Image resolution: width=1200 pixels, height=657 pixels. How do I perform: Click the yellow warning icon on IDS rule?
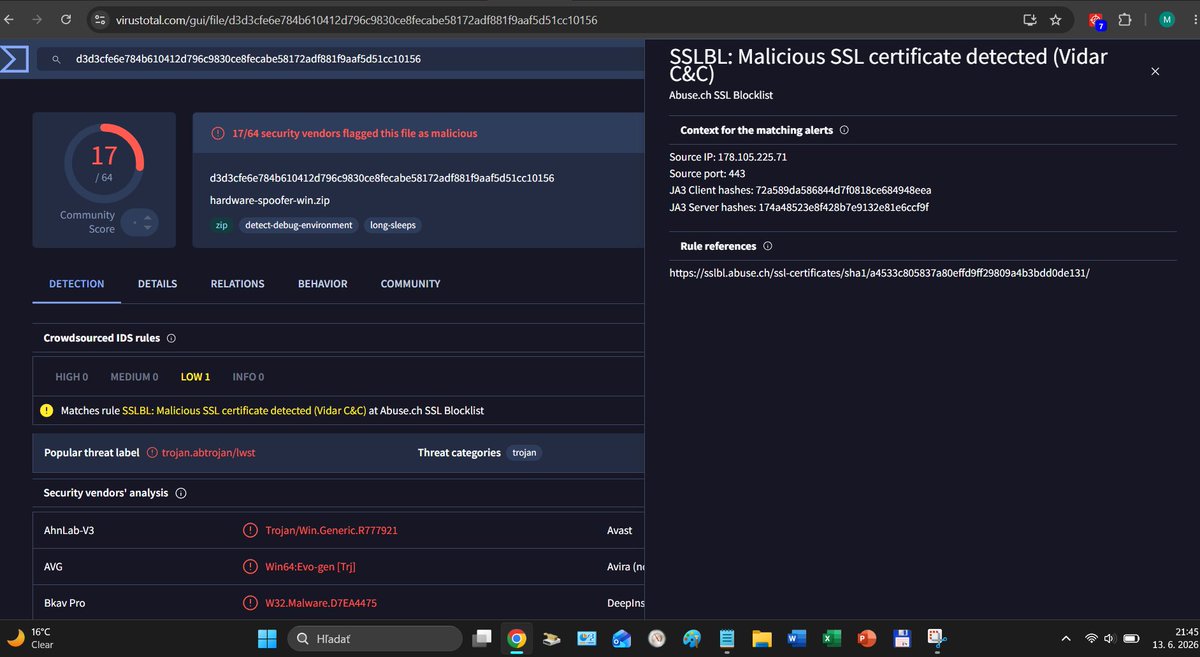47,410
